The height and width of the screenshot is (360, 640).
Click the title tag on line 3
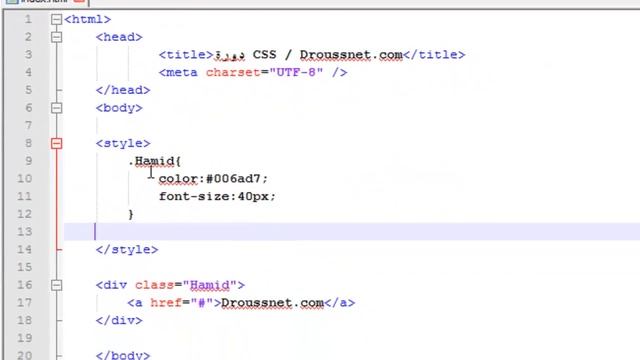[x=186, y=55]
